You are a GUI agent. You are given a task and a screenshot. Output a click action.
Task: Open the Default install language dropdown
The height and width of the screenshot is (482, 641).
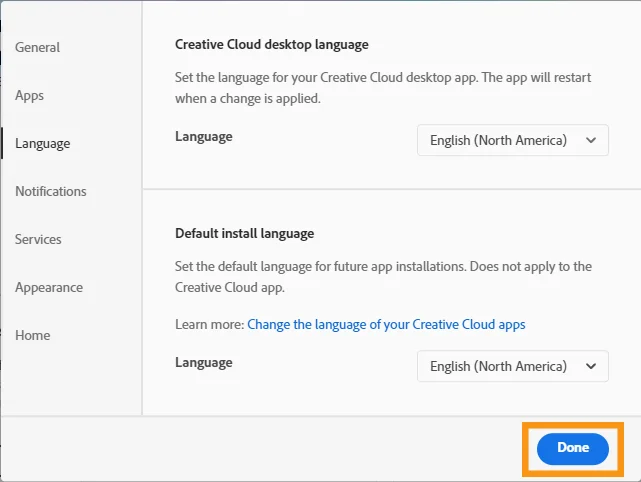(x=511, y=366)
